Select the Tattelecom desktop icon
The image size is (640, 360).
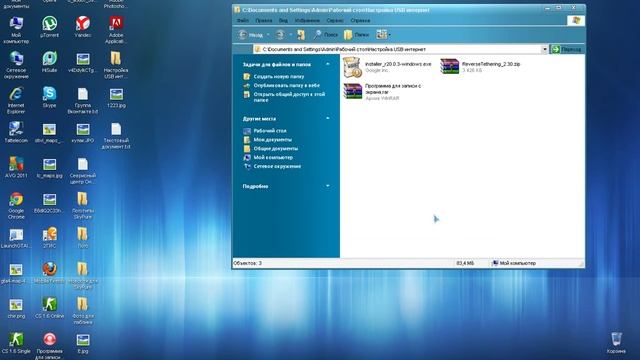16,132
